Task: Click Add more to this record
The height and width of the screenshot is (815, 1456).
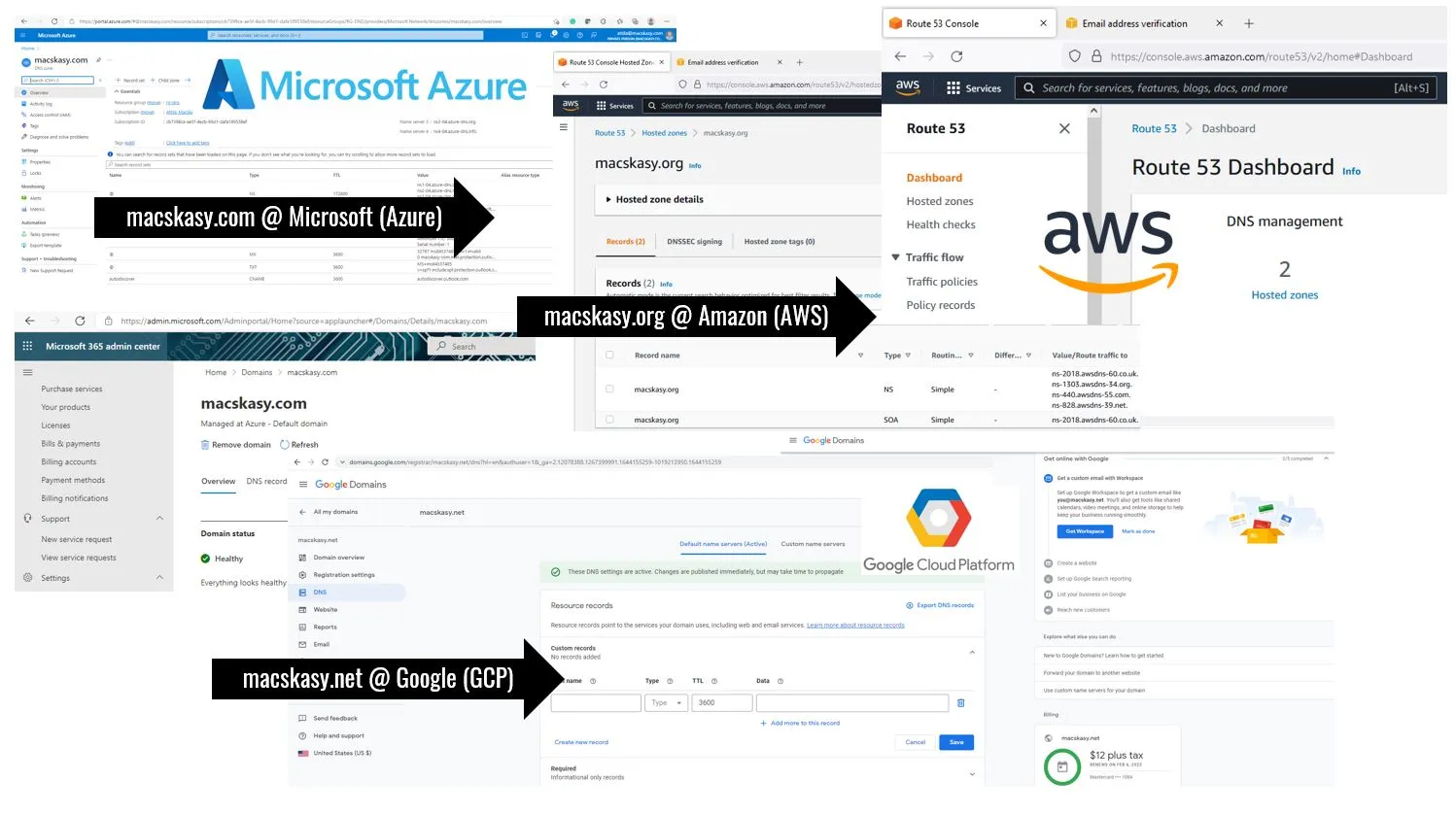Action: [x=800, y=723]
